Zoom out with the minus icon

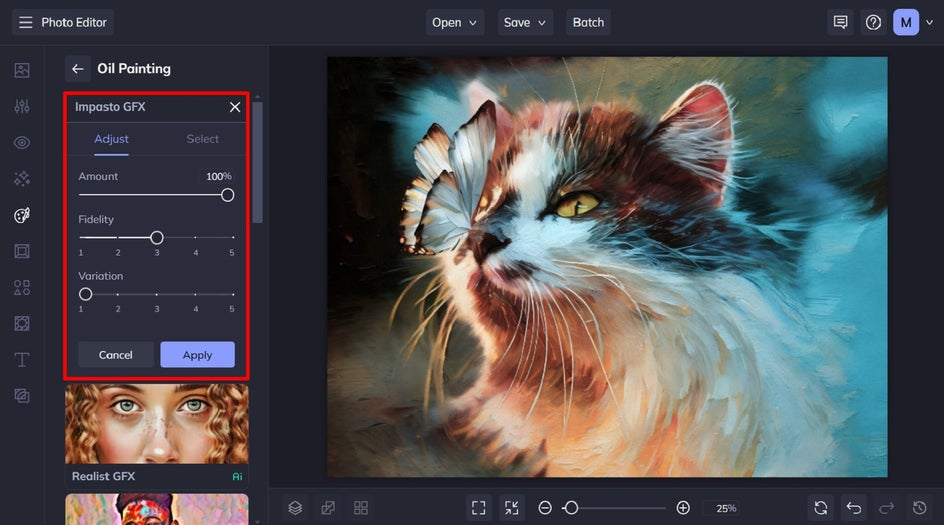(x=545, y=508)
